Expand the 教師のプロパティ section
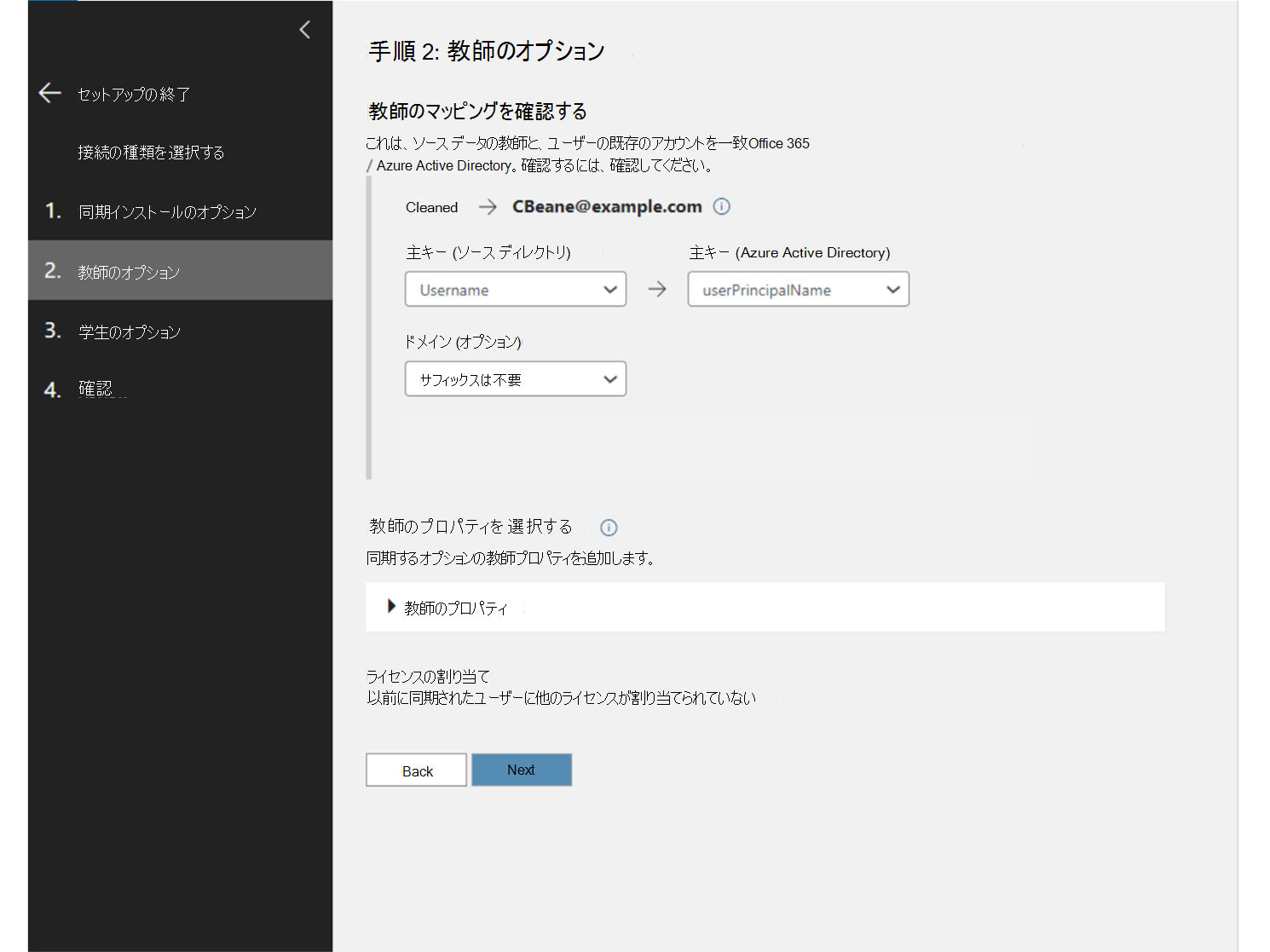Viewport: 1270px width, 952px height. click(x=765, y=607)
